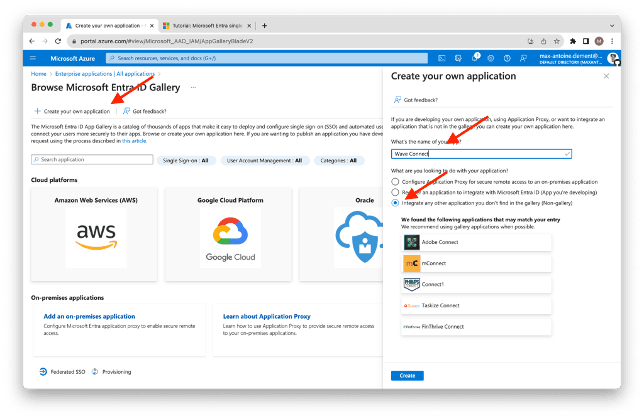The image size is (644, 420).
Task: Select the Oracle cloud platform card
Action: pyautogui.click(x=341, y=234)
